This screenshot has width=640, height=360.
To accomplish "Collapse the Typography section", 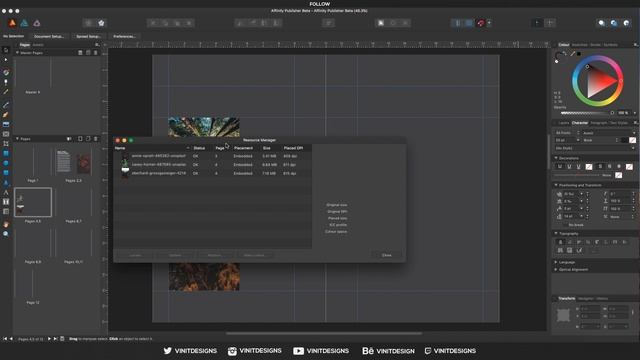I will coord(556,233).
